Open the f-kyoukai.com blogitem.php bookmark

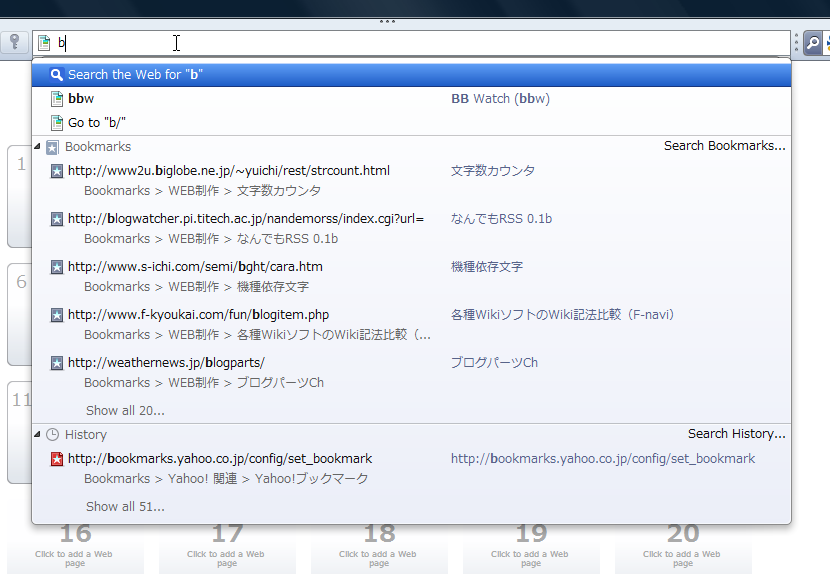pyautogui.click(x=411, y=324)
